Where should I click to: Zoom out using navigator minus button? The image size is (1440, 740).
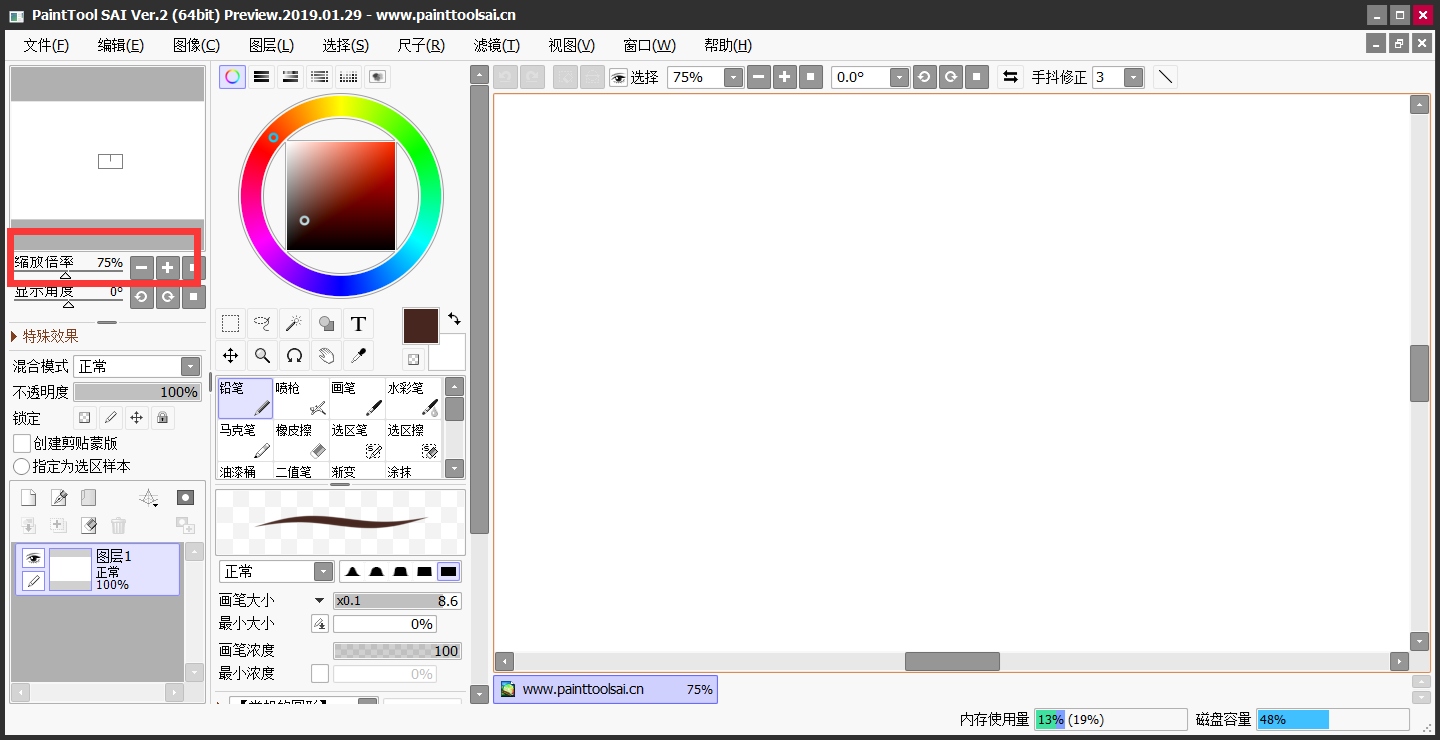click(142, 267)
